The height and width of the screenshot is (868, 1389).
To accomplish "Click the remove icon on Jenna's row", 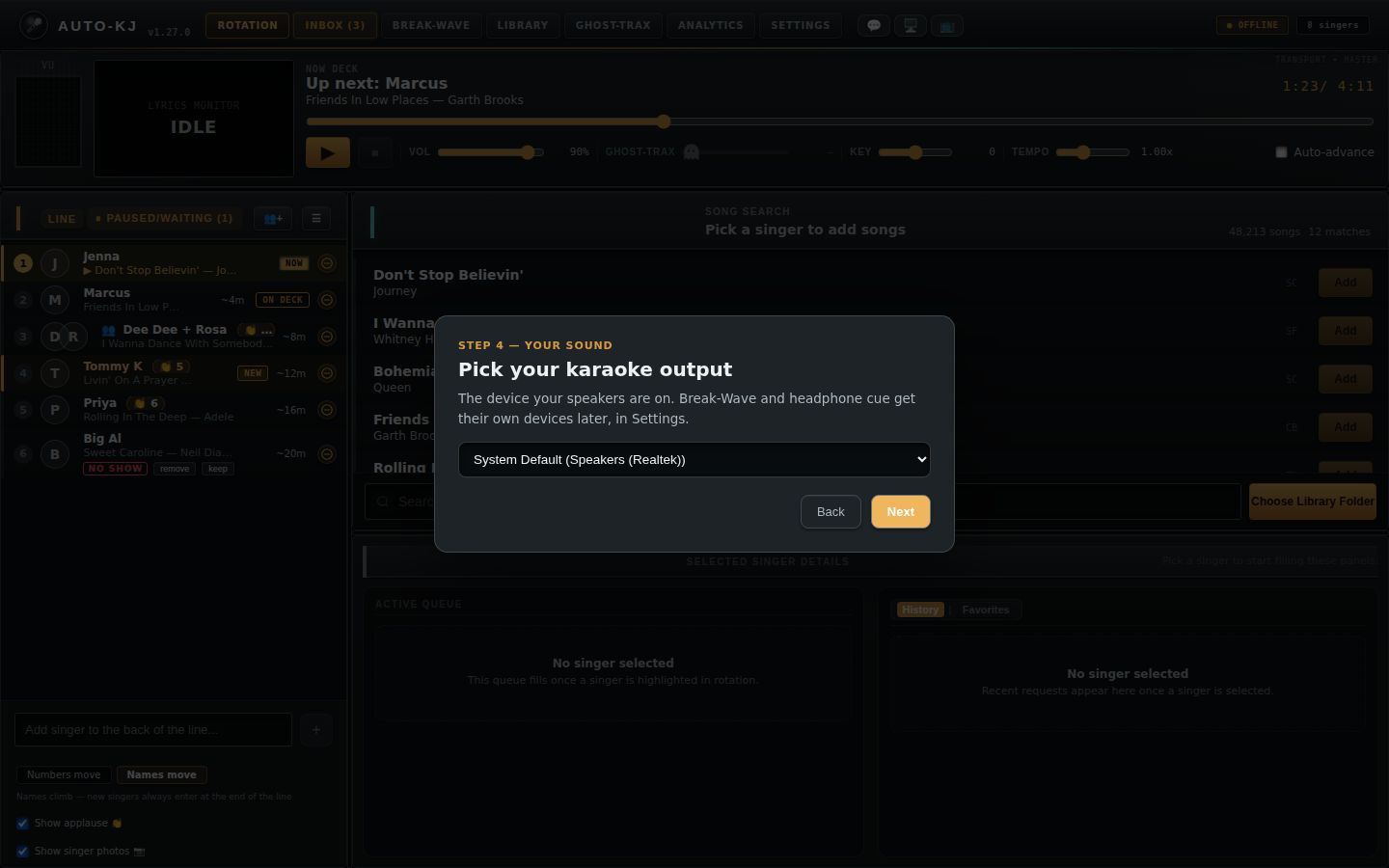I will point(327,263).
